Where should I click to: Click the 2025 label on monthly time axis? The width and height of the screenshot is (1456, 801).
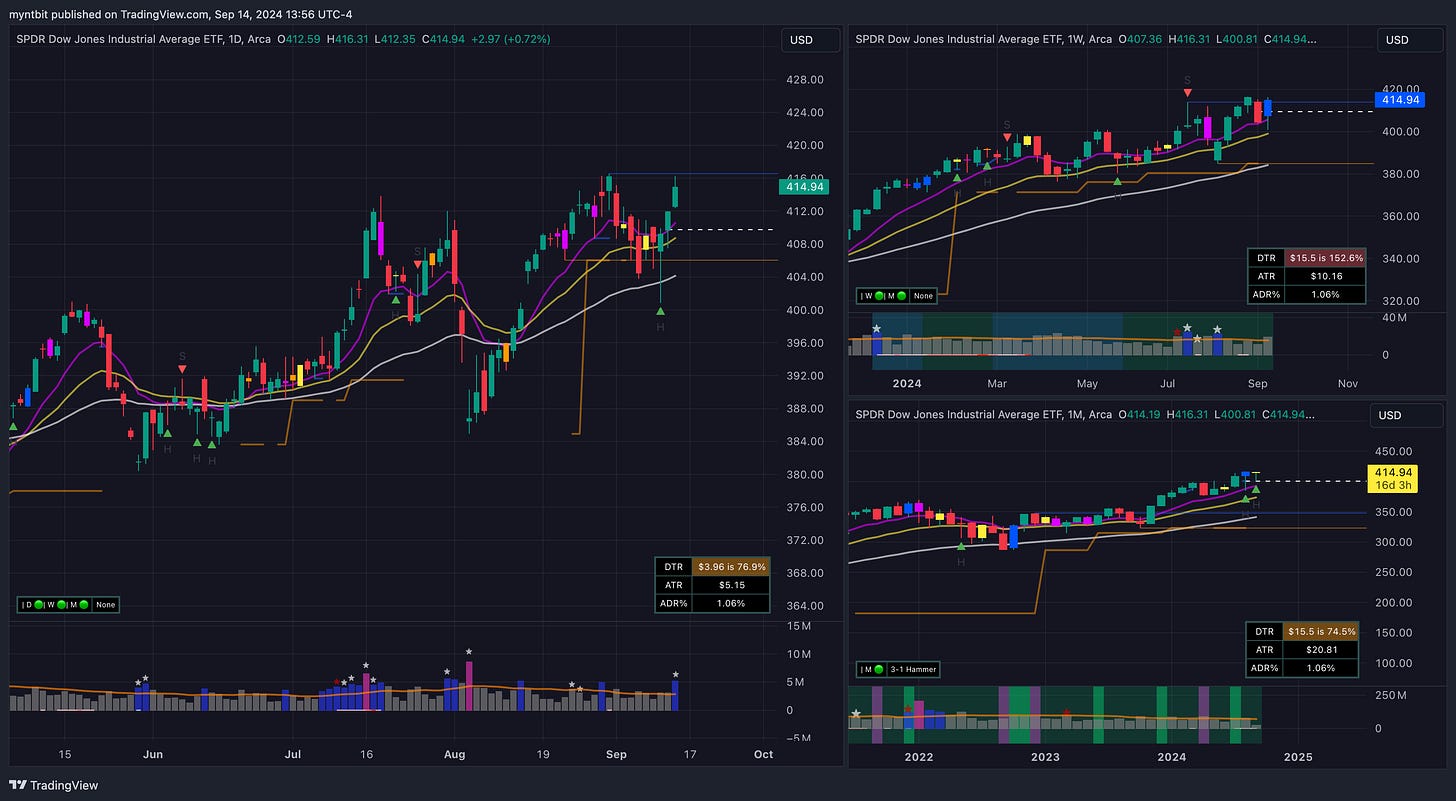click(1297, 757)
